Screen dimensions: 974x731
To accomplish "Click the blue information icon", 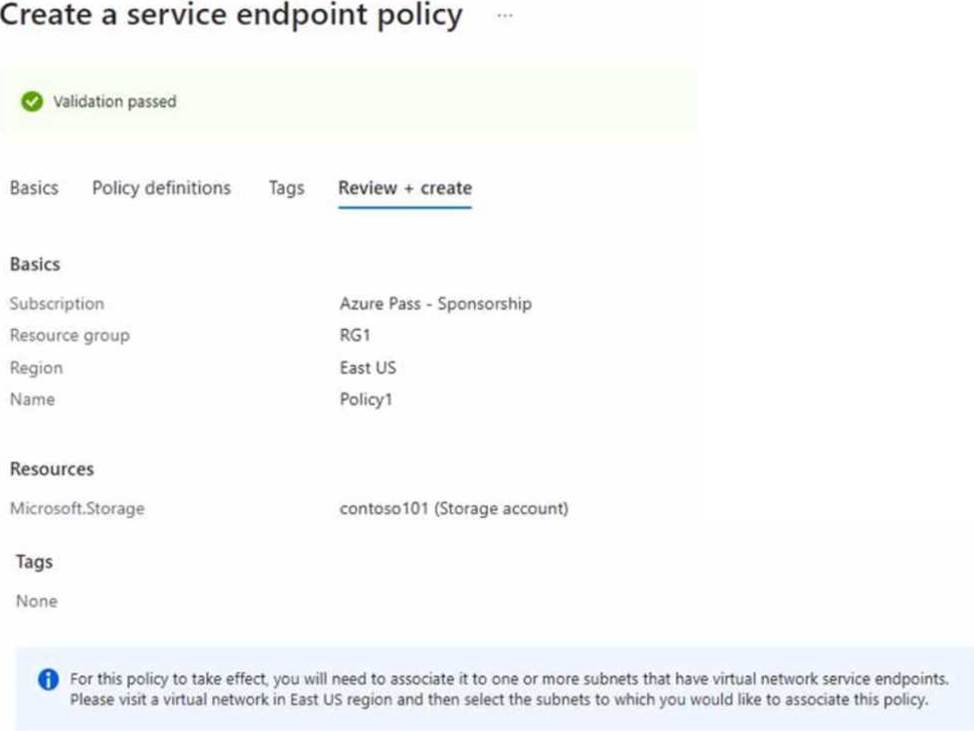I will coord(48,680).
